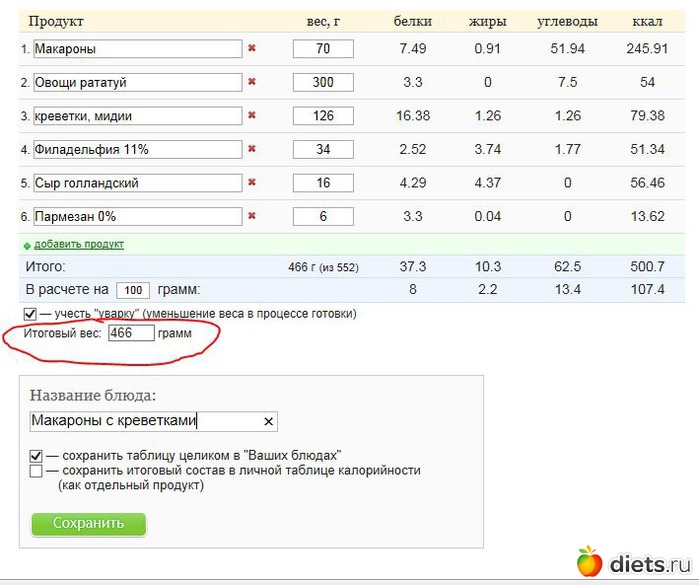Remove the креветки, мидии row
The height and width of the screenshot is (585, 699).
tap(252, 116)
